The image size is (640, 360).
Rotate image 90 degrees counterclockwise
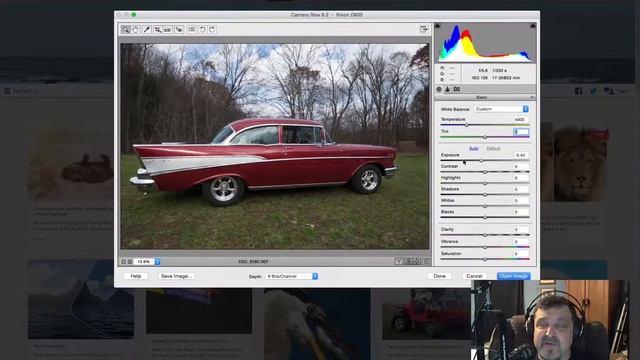[x=203, y=29]
